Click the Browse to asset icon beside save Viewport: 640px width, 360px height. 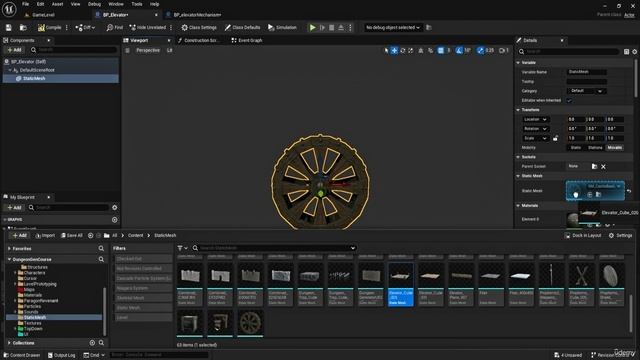click(x=23, y=27)
